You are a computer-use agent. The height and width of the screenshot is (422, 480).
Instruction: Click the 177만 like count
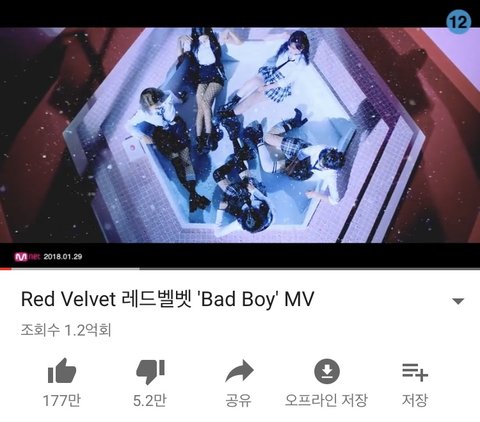click(62, 400)
